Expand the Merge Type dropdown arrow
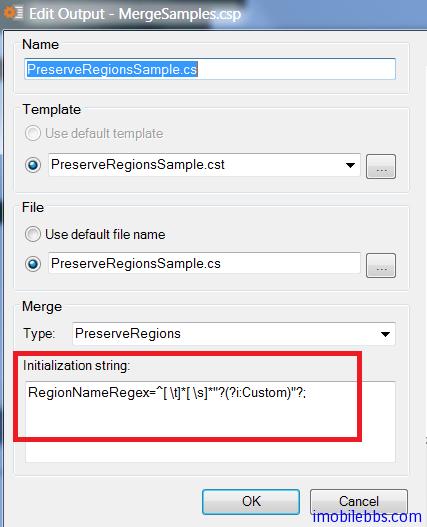 (385, 334)
